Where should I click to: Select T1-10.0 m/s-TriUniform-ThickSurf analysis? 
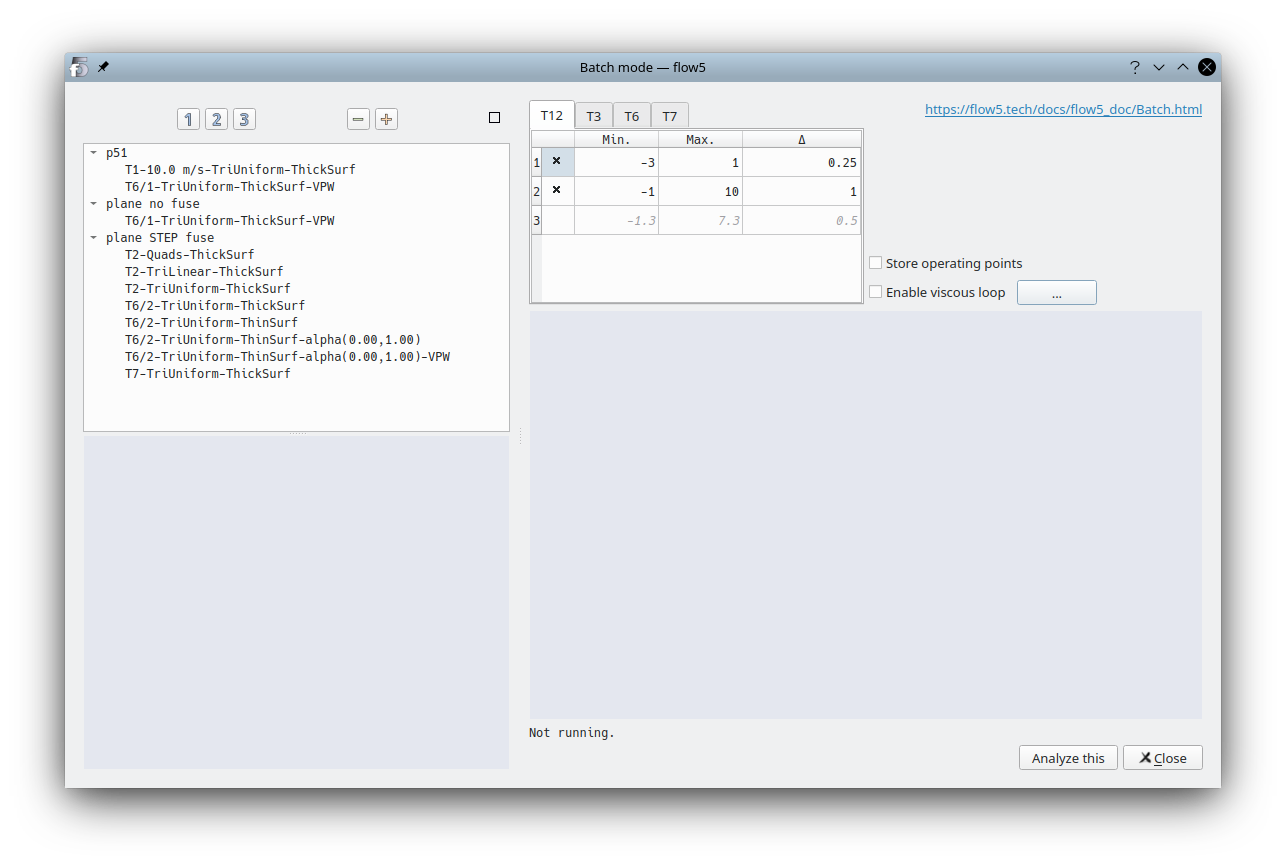click(240, 170)
